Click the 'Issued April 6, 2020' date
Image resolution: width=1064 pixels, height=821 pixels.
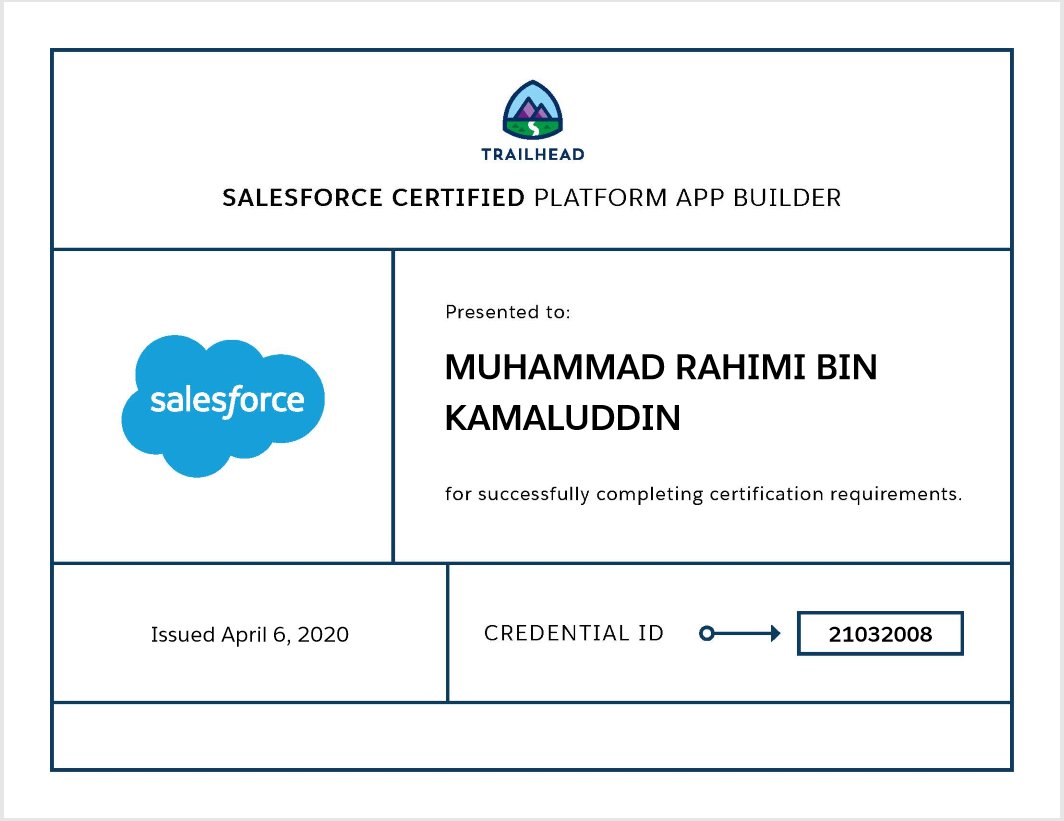pos(250,634)
